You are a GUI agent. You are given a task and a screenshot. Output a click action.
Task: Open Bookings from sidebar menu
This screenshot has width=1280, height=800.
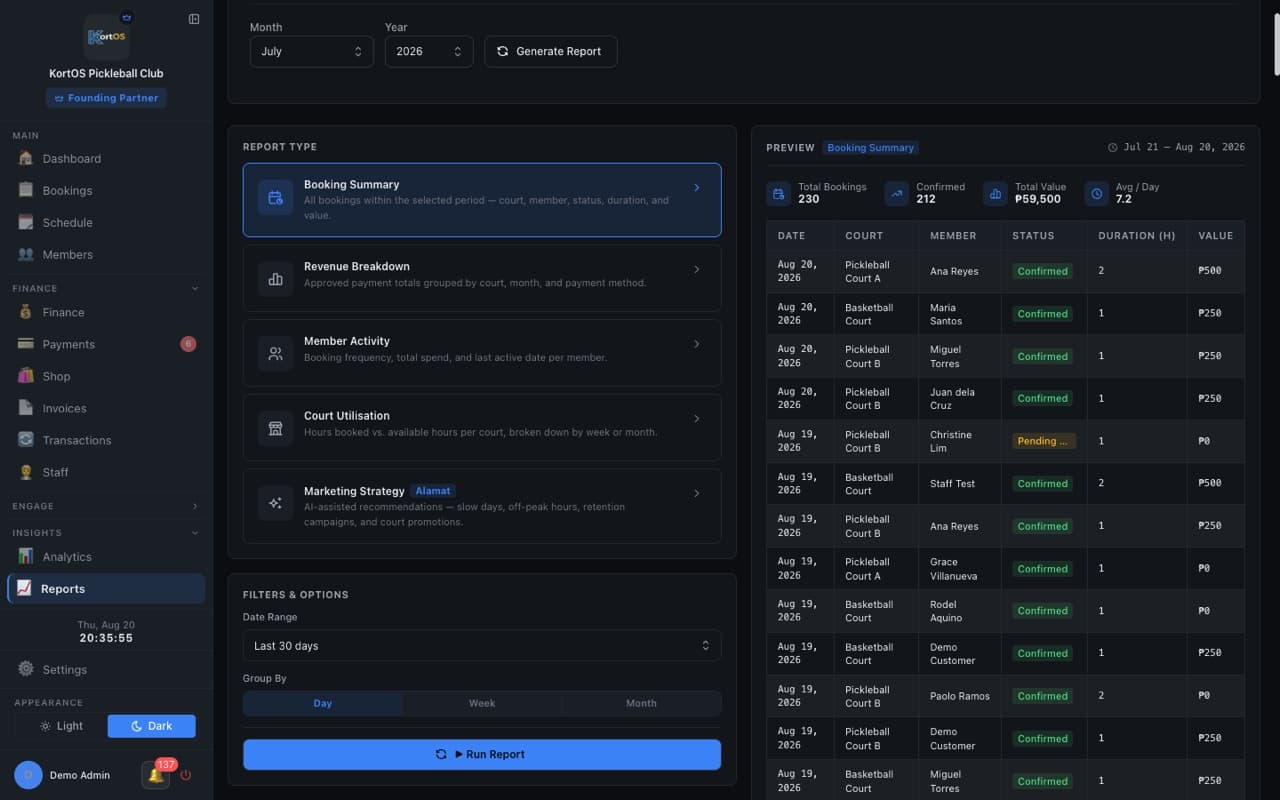pyautogui.click(x=106, y=190)
